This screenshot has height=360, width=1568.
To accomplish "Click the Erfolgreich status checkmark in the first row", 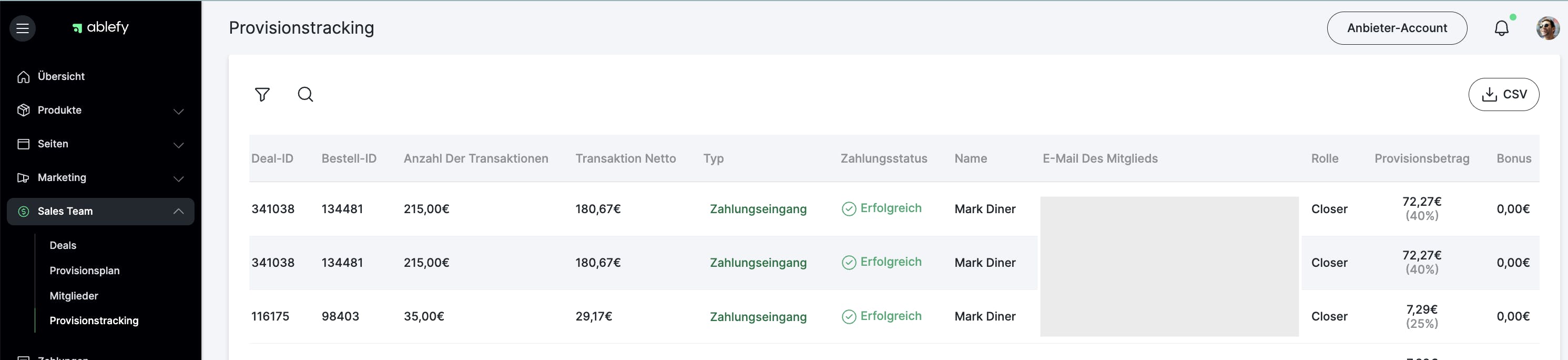I will tap(849, 208).
